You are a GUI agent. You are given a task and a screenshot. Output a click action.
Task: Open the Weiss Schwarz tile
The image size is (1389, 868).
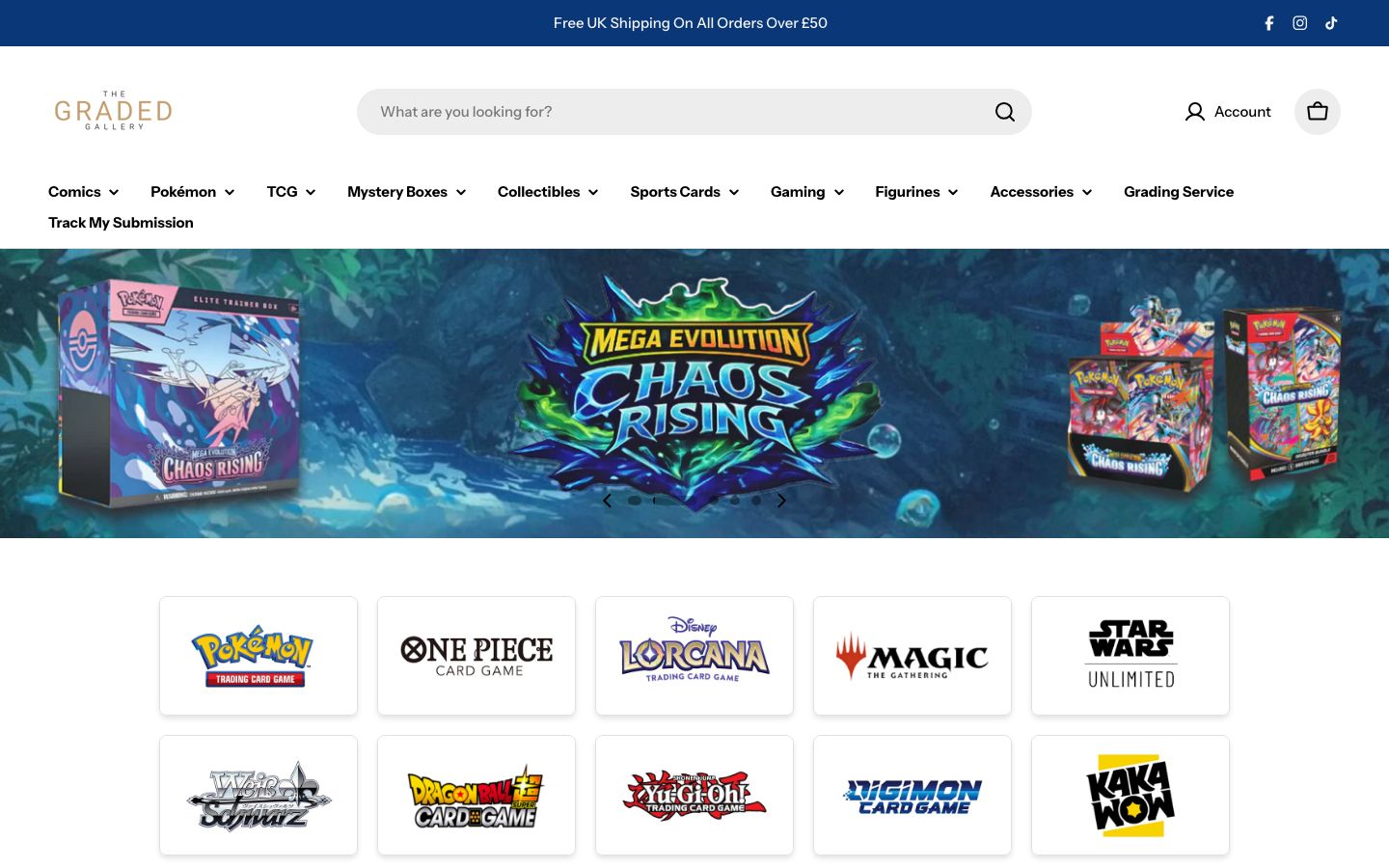pyautogui.click(x=259, y=796)
